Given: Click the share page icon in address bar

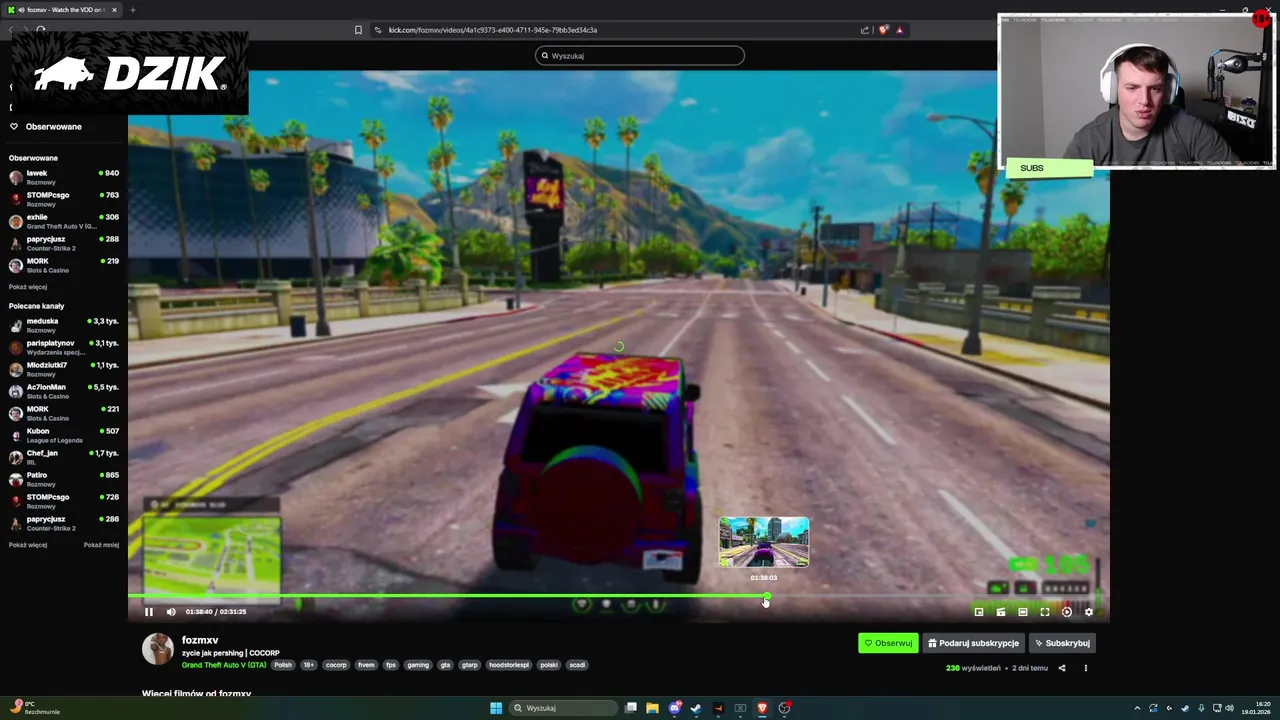Looking at the screenshot, I should coord(865,30).
